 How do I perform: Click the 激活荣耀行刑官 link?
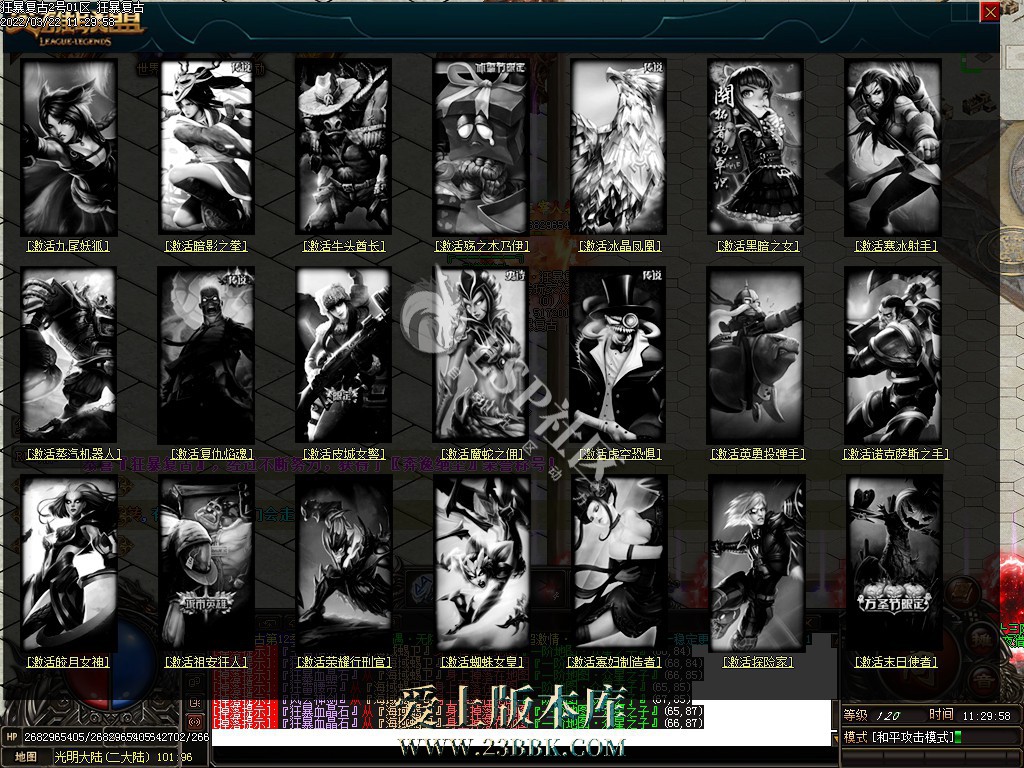(x=344, y=662)
